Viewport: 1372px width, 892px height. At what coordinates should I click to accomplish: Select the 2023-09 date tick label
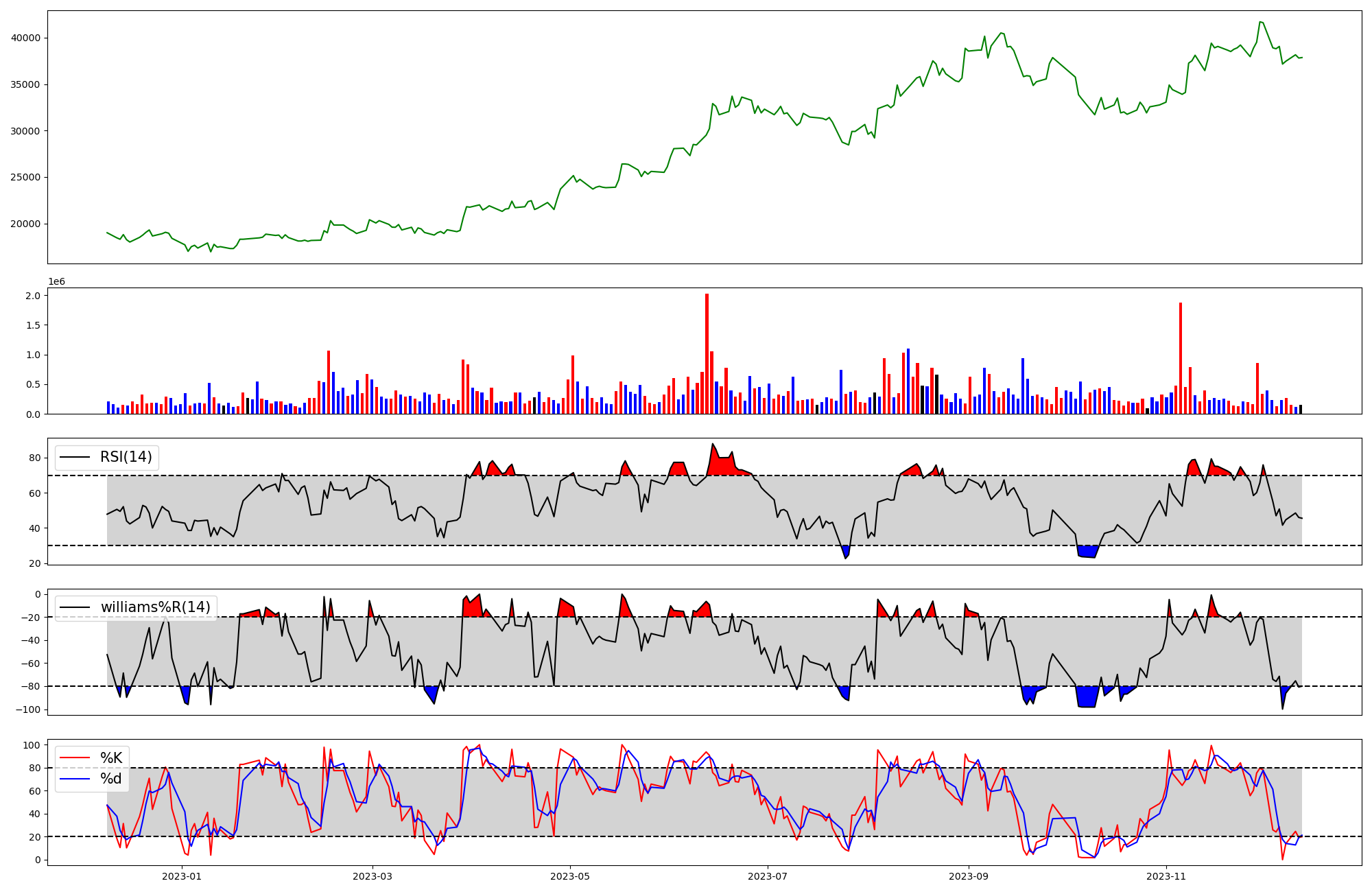click(968, 876)
